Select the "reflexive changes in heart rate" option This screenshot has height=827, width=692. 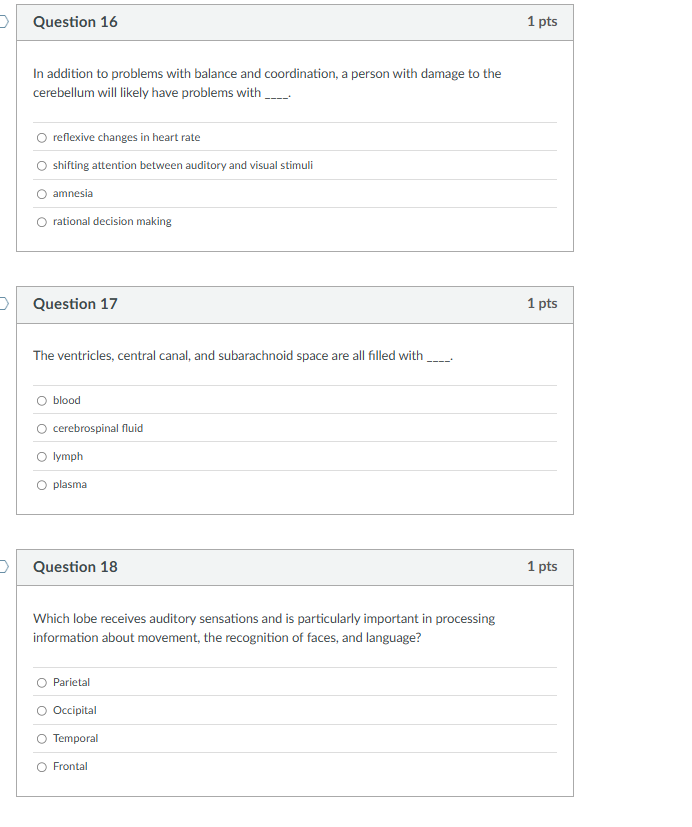pyautogui.click(x=41, y=137)
